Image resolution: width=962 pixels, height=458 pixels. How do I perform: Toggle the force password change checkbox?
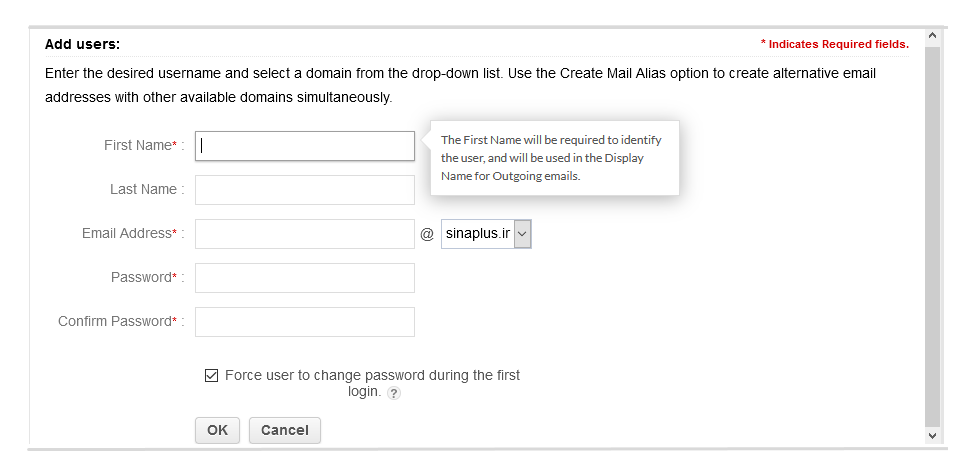tap(211, 376)
